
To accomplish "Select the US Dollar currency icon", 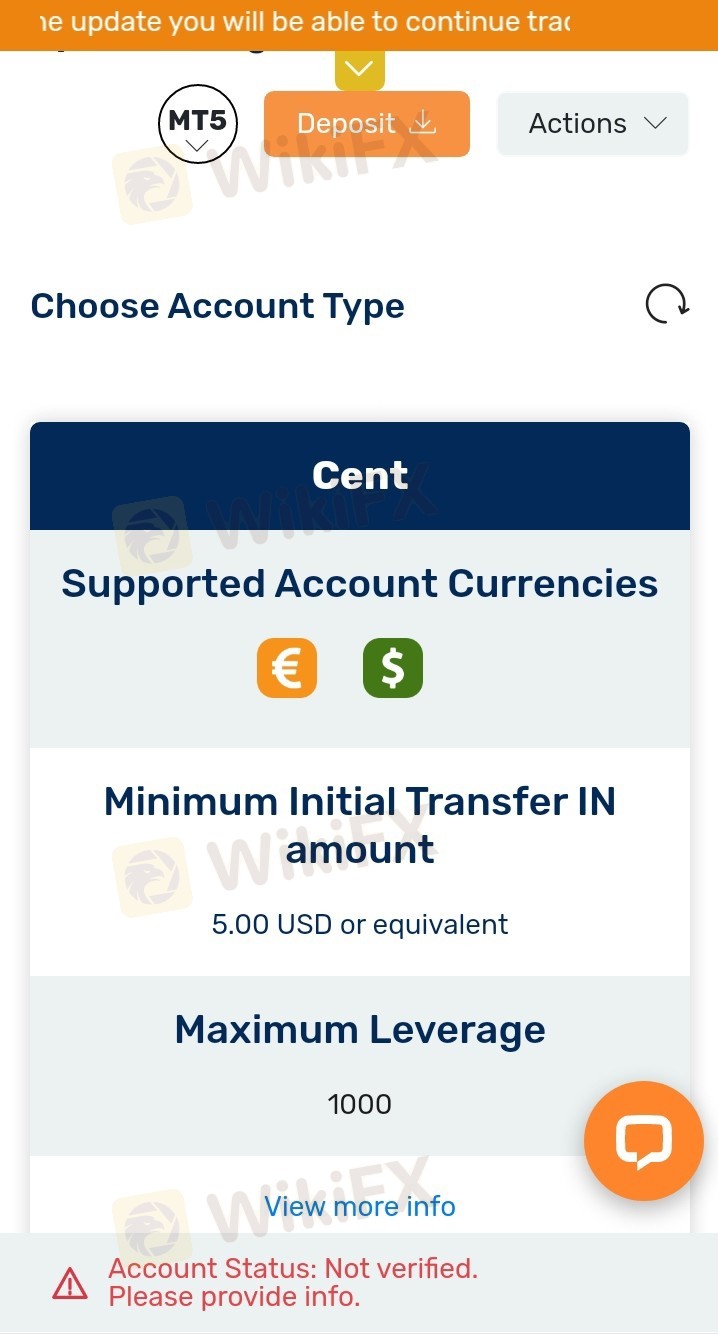I will pos(393,668).
